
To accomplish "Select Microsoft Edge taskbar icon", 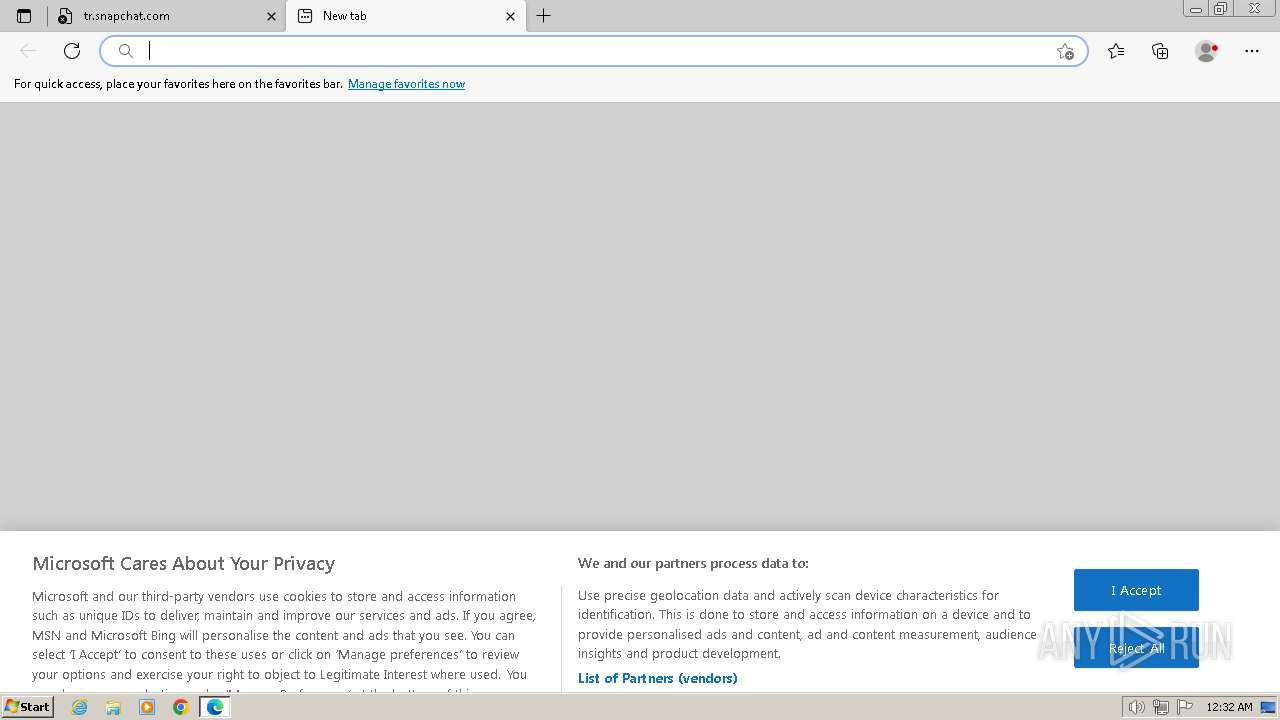I will coord(214,707).
